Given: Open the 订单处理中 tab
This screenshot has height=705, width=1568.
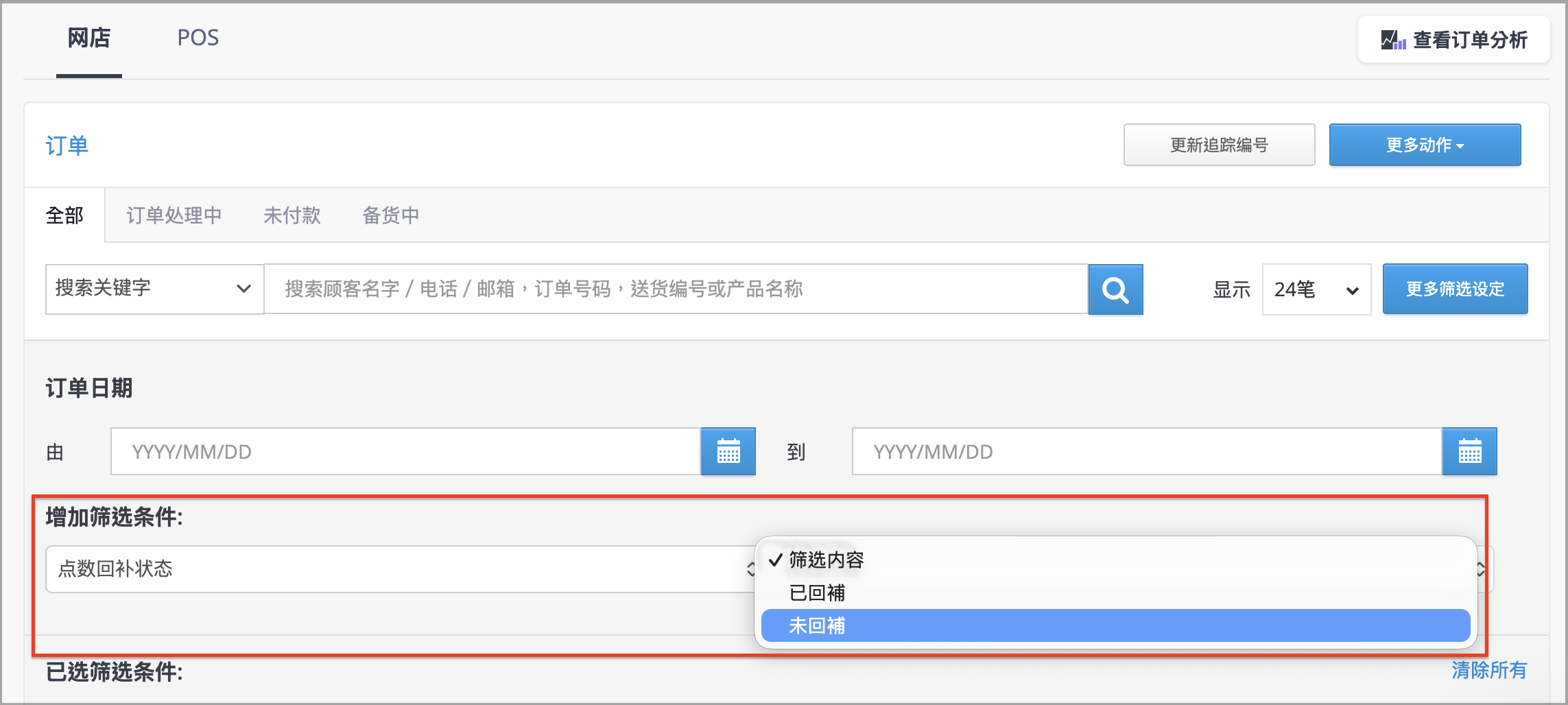Looking at the screenshot, I should click(174, 215).
